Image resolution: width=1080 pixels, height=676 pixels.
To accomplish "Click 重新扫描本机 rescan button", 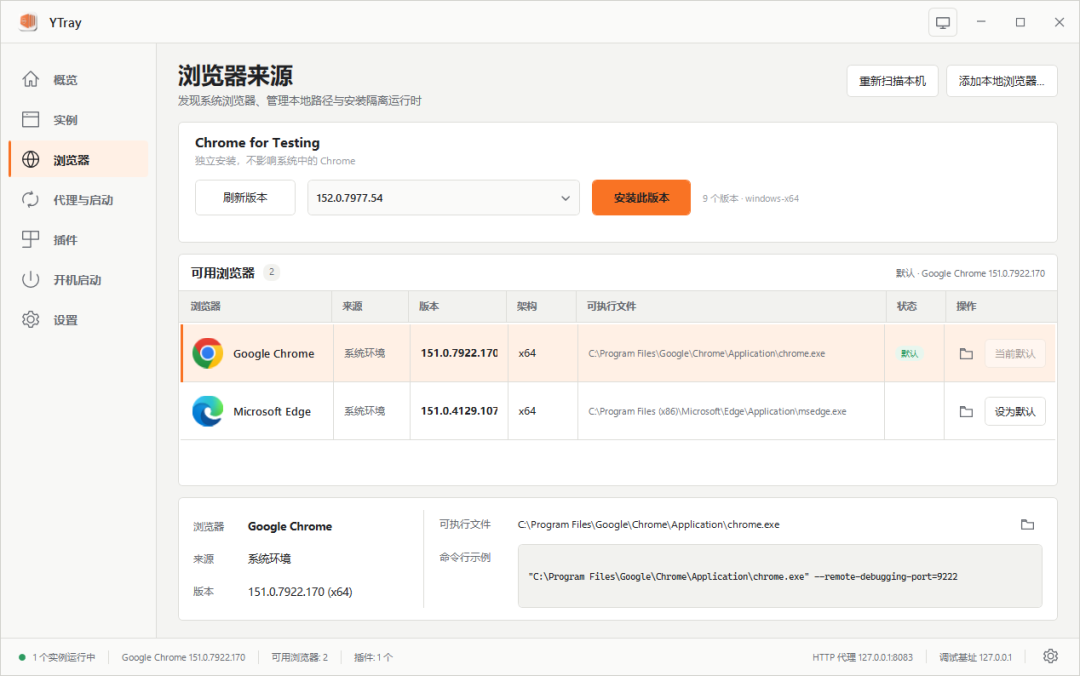I will tap(892, 81).
